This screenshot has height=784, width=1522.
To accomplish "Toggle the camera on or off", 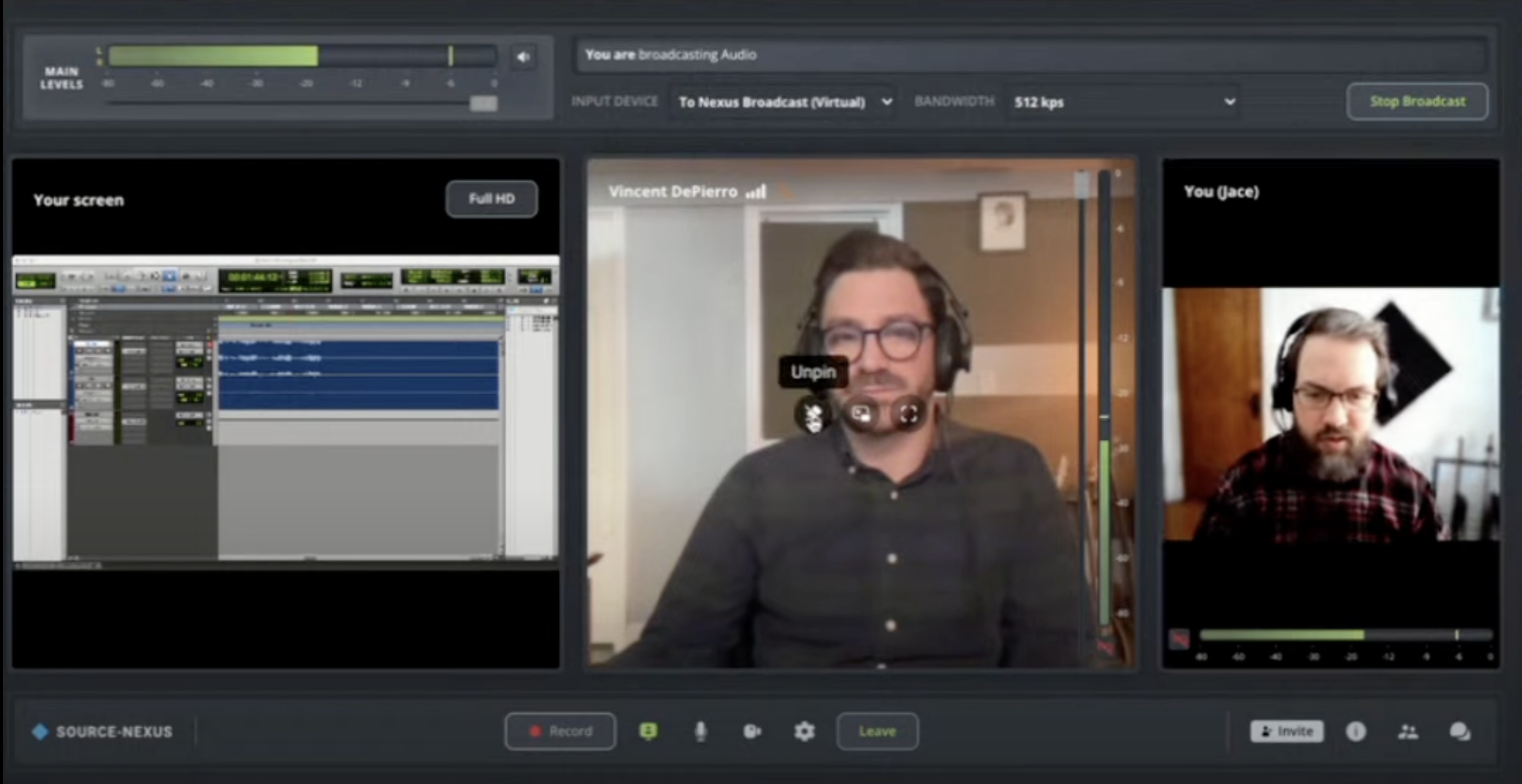I will pos(752,731).
